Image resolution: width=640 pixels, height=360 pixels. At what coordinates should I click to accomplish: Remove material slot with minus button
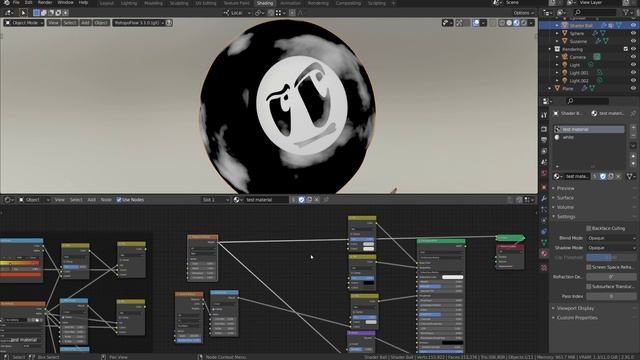(633, 136)
